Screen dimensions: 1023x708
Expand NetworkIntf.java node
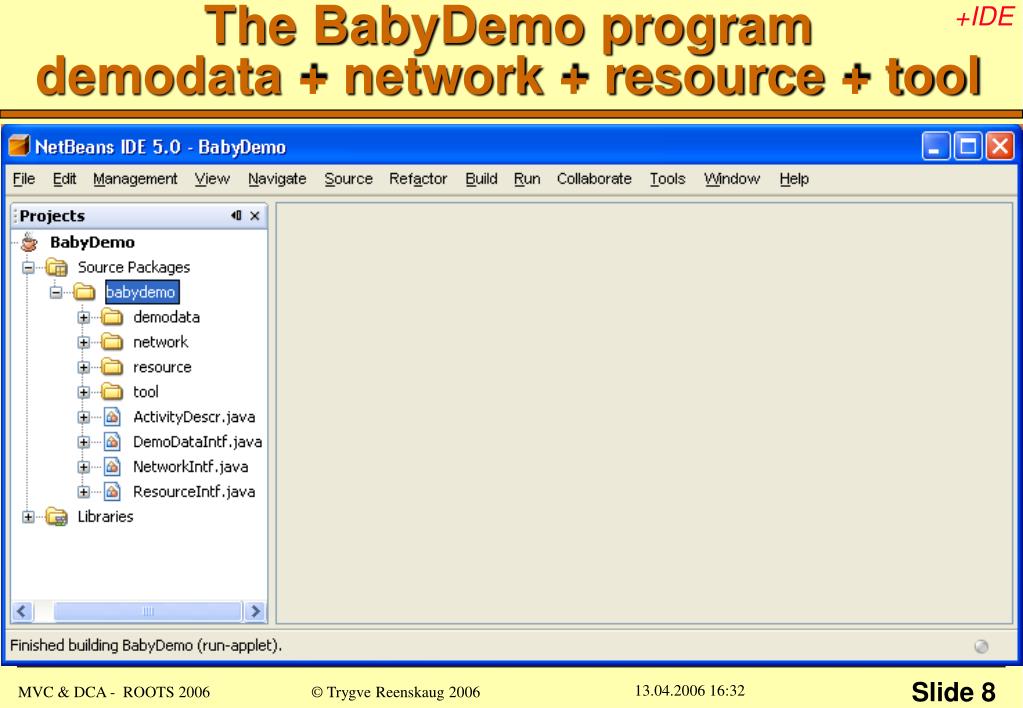point(84,467)
